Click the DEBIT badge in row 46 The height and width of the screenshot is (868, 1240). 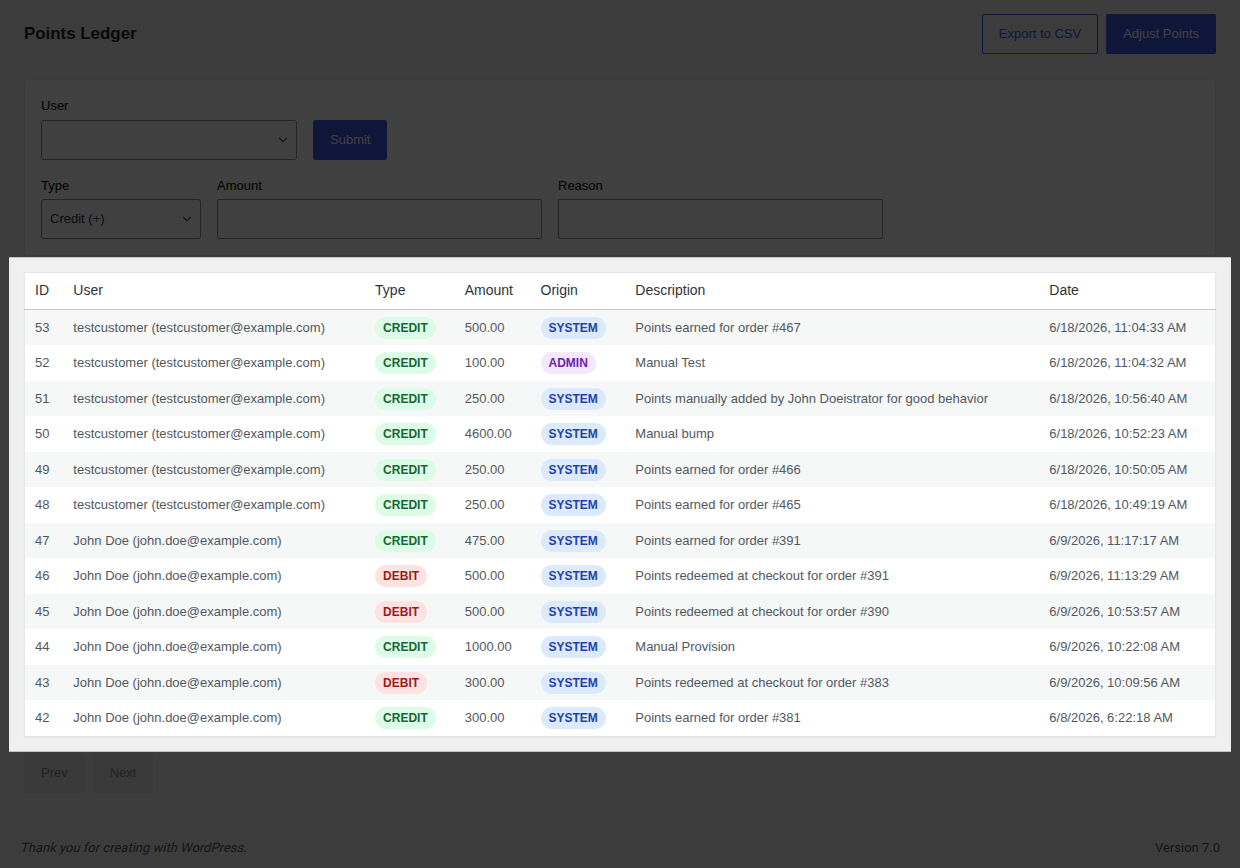401,576
